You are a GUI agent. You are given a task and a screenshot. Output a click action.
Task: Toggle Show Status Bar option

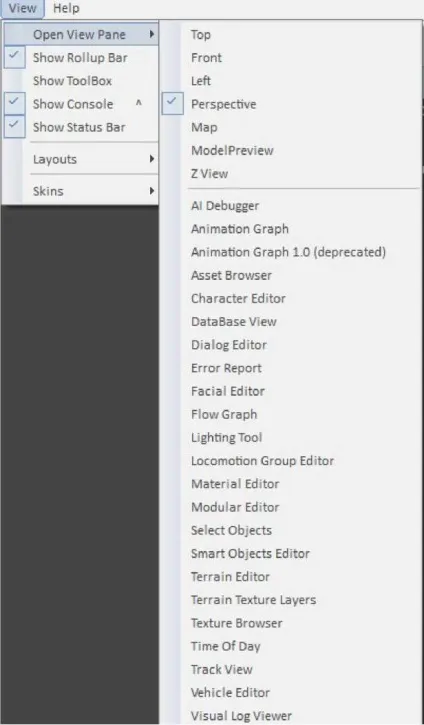(81, 127)
